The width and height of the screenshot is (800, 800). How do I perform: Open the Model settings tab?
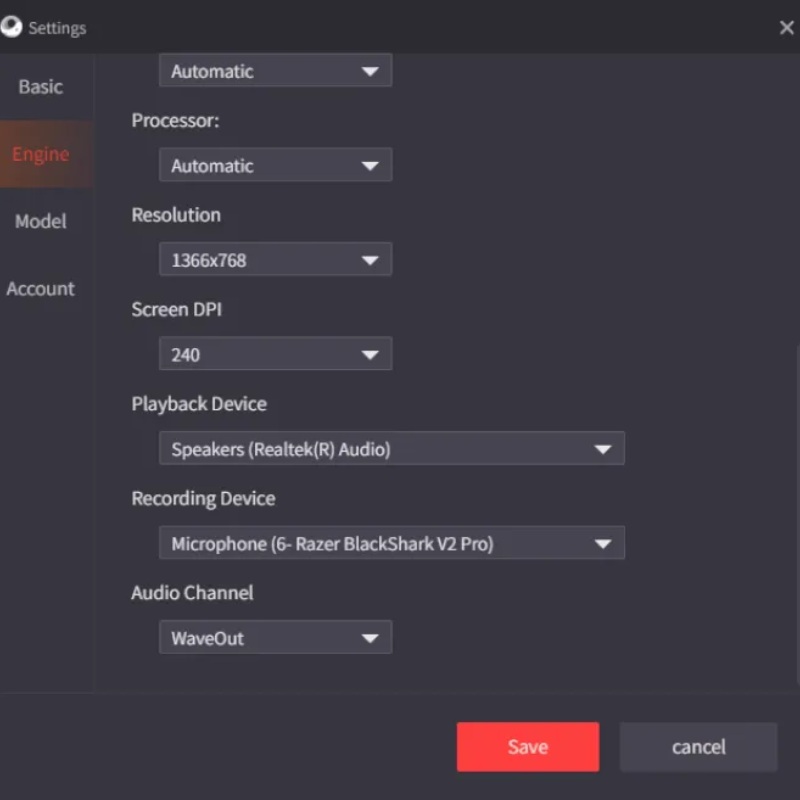[x=41, y=221]
